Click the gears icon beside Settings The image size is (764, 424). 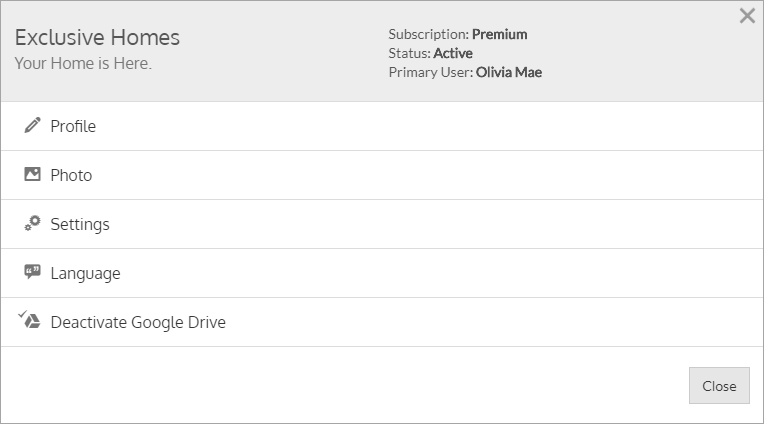coord(32,224)
